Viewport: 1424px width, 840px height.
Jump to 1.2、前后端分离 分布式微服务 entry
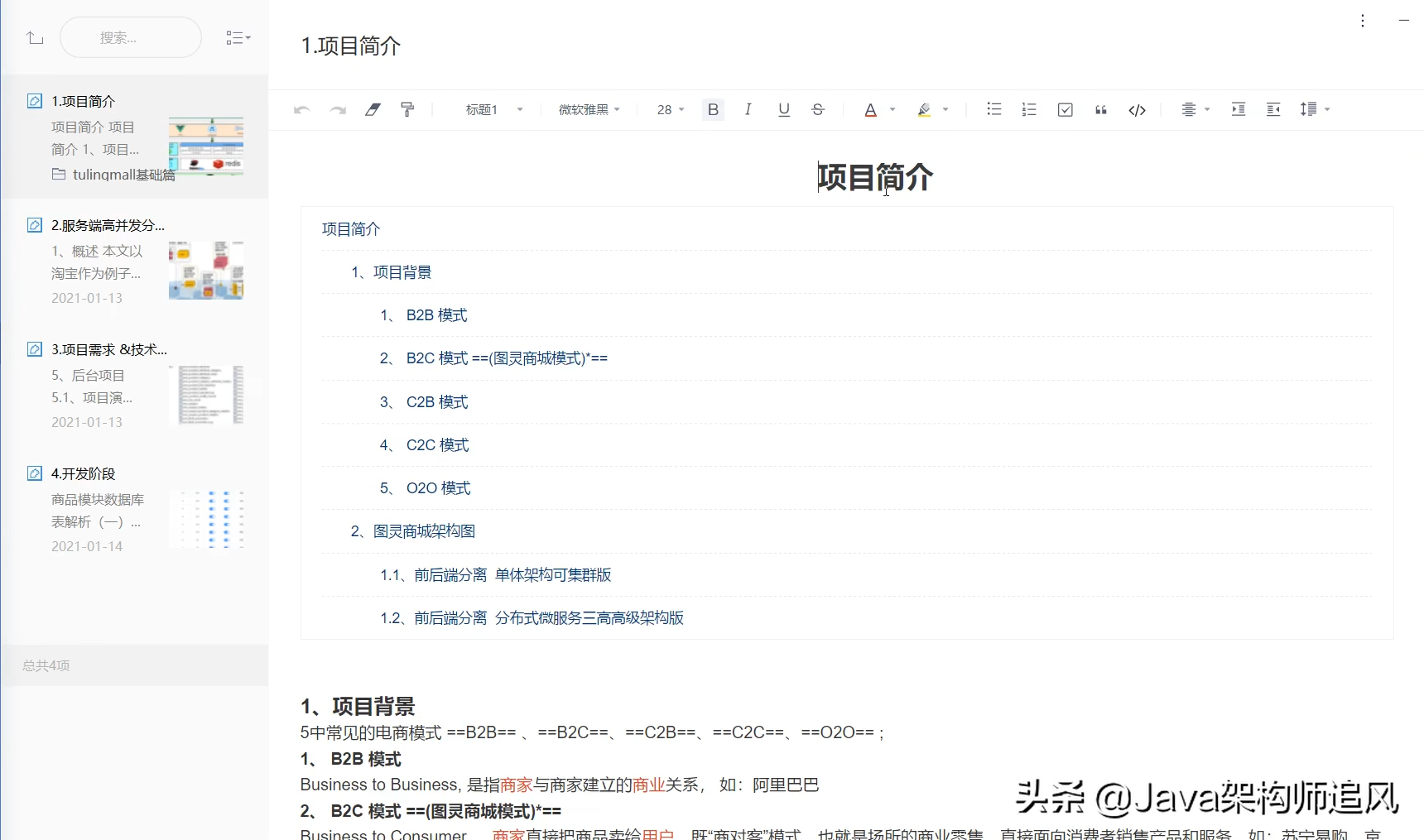[x=532, y=618]
